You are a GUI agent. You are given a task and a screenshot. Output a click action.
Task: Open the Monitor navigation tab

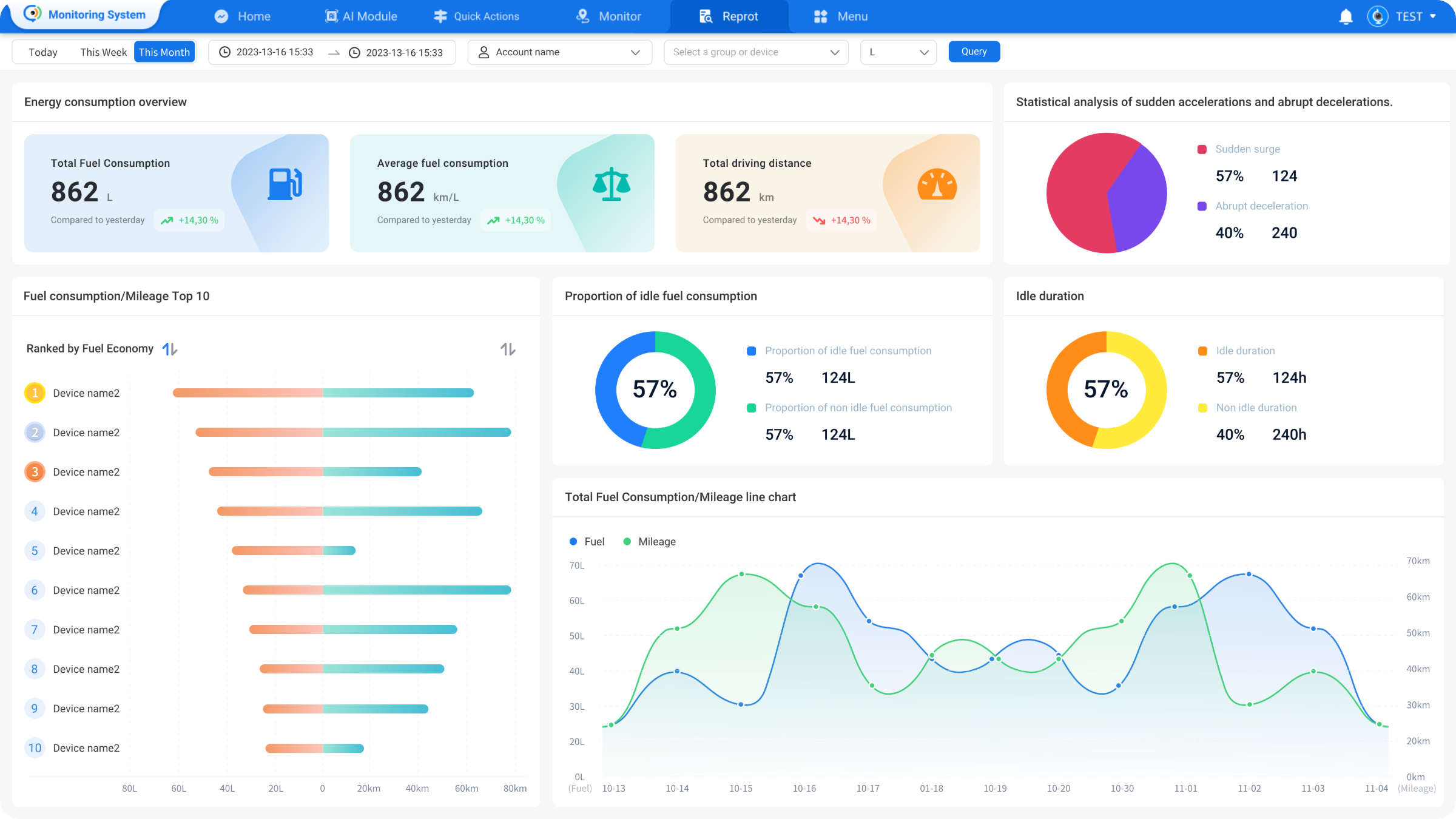(x=608, y=16)
